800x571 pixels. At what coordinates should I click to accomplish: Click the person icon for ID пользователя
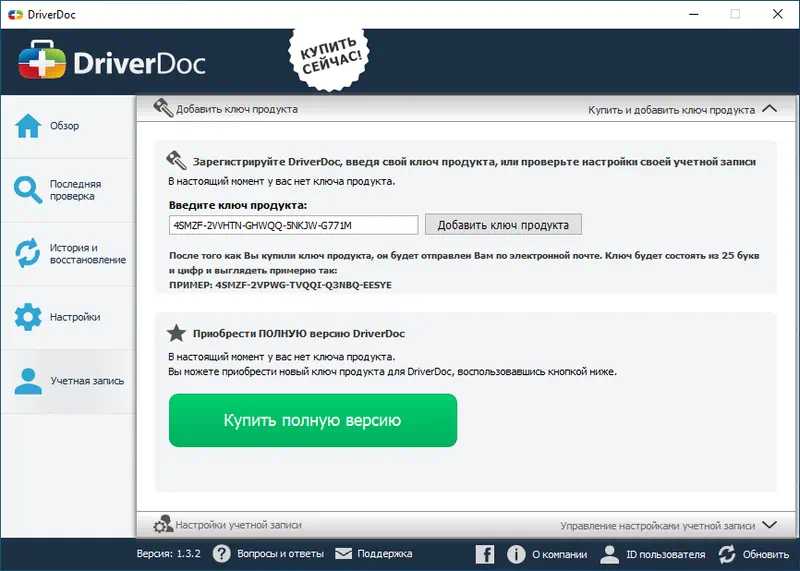(610, 554)
